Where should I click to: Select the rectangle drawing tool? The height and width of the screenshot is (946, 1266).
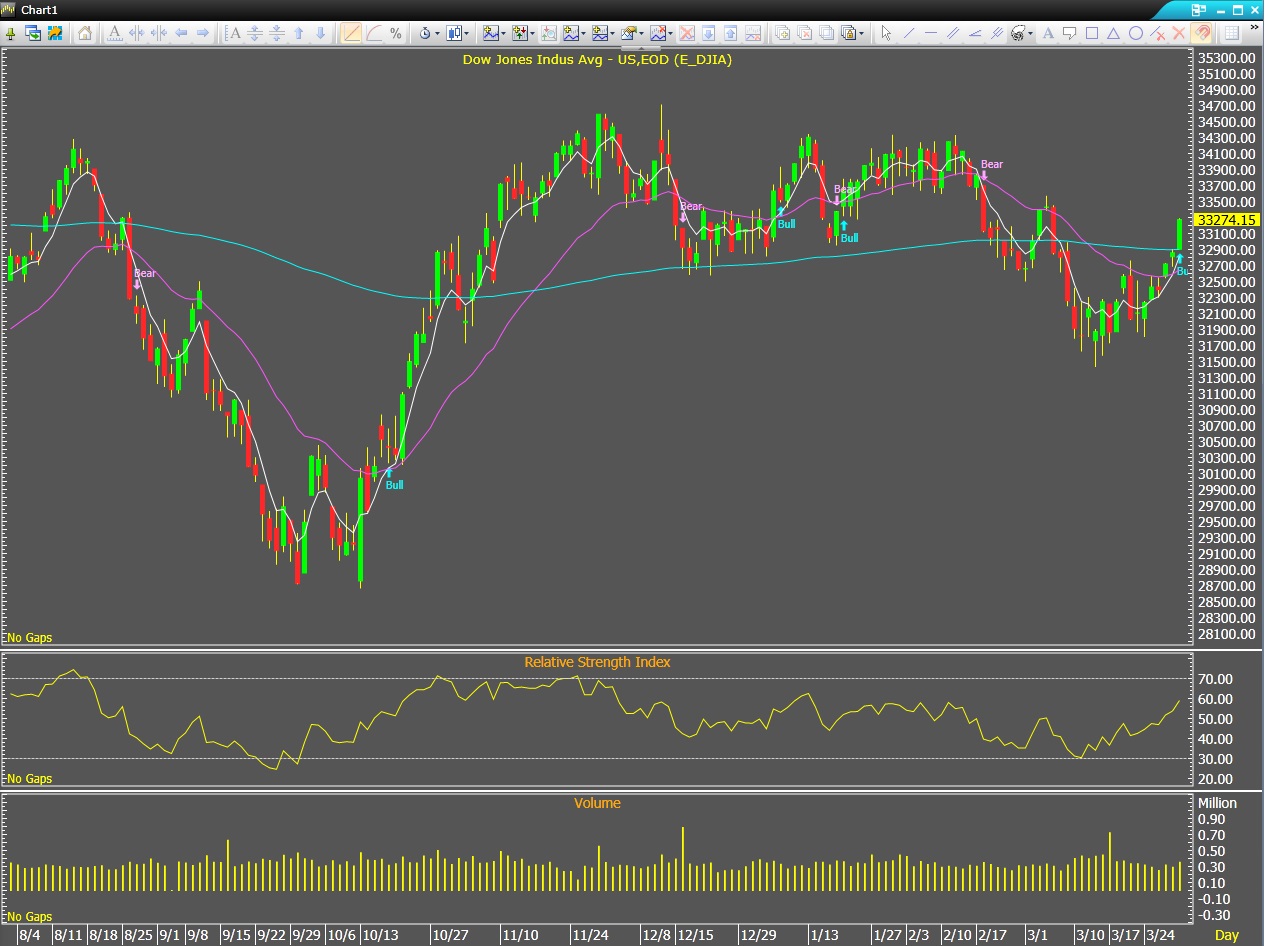(1092, 33)
